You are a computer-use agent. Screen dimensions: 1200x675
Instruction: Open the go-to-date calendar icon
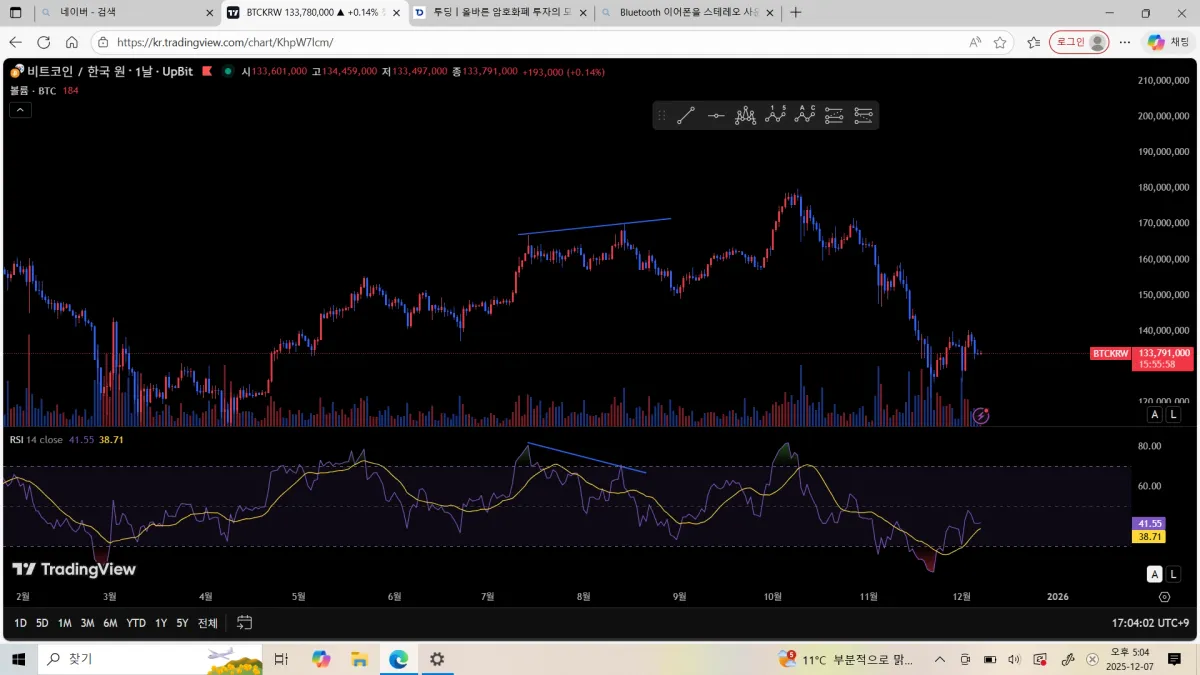point(244,623)
